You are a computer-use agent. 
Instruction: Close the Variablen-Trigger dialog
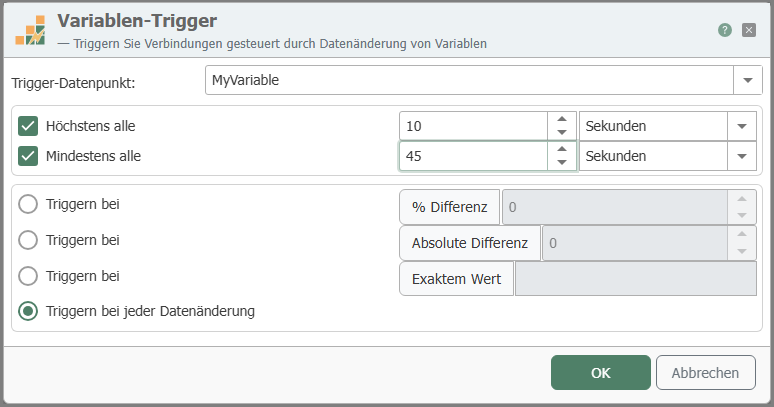[x=749, y=30]
